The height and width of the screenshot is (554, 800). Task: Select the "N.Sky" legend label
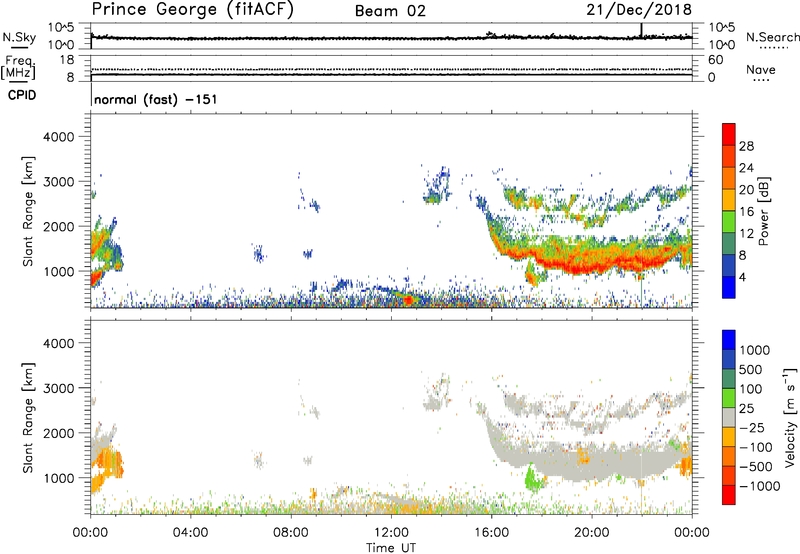tap(19, 37)
